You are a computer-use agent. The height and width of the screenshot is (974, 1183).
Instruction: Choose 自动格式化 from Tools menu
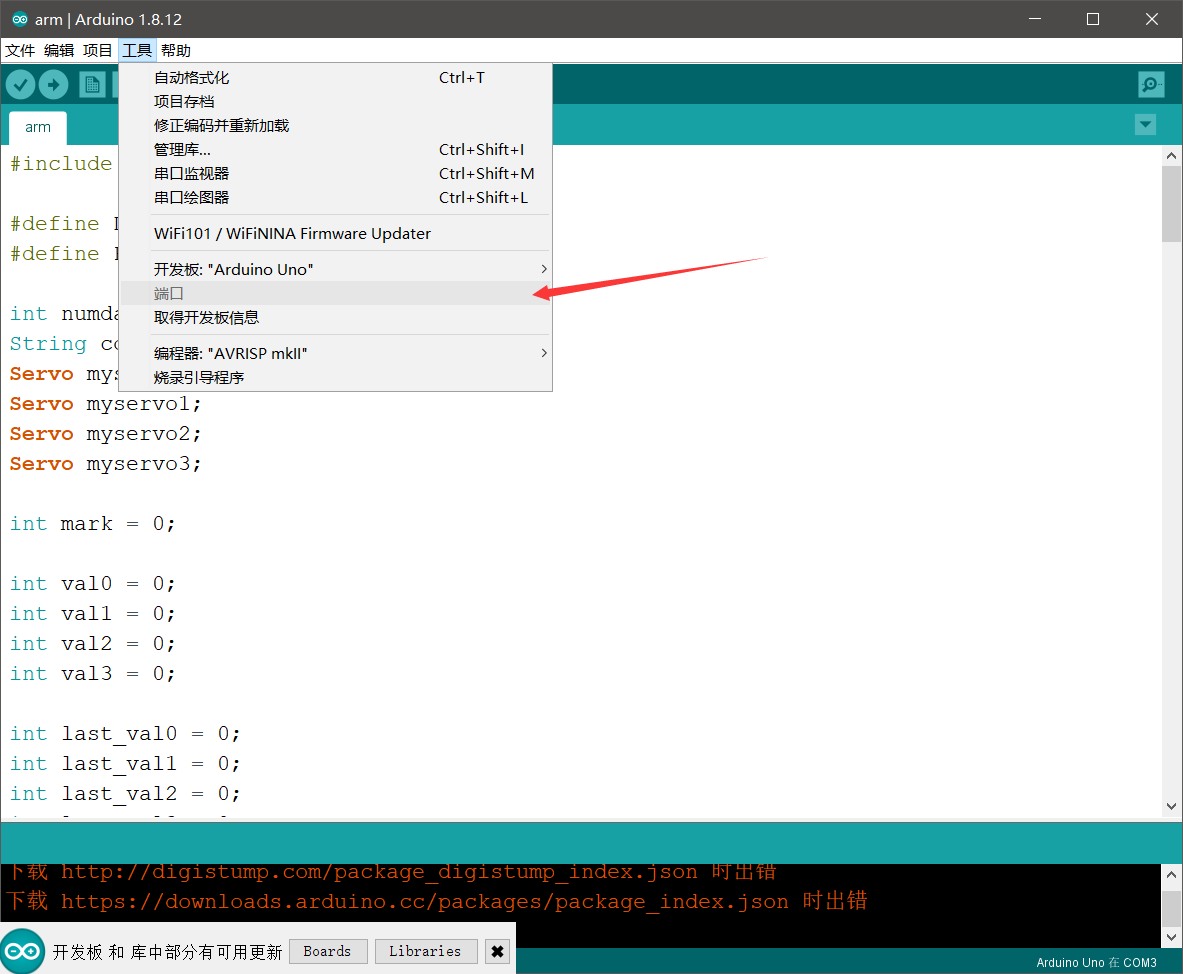click(336, 78)
